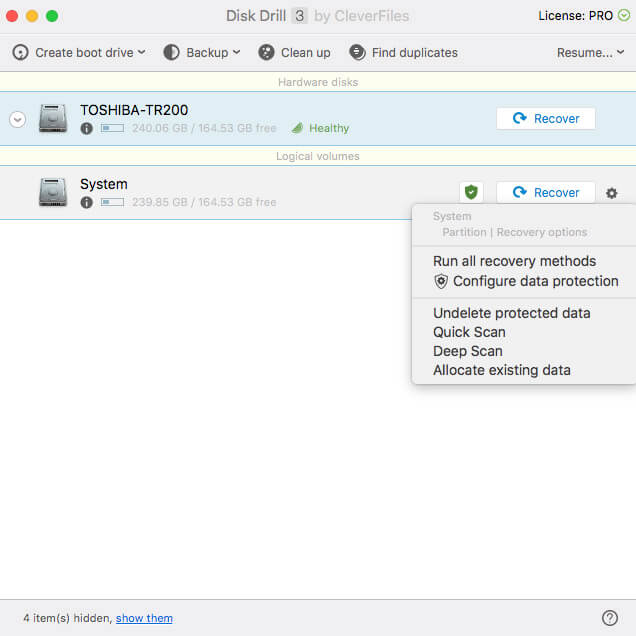Viewport: 636px width, 636px height.
Task: Select Run all recovery methods
Action: (514, 261)
